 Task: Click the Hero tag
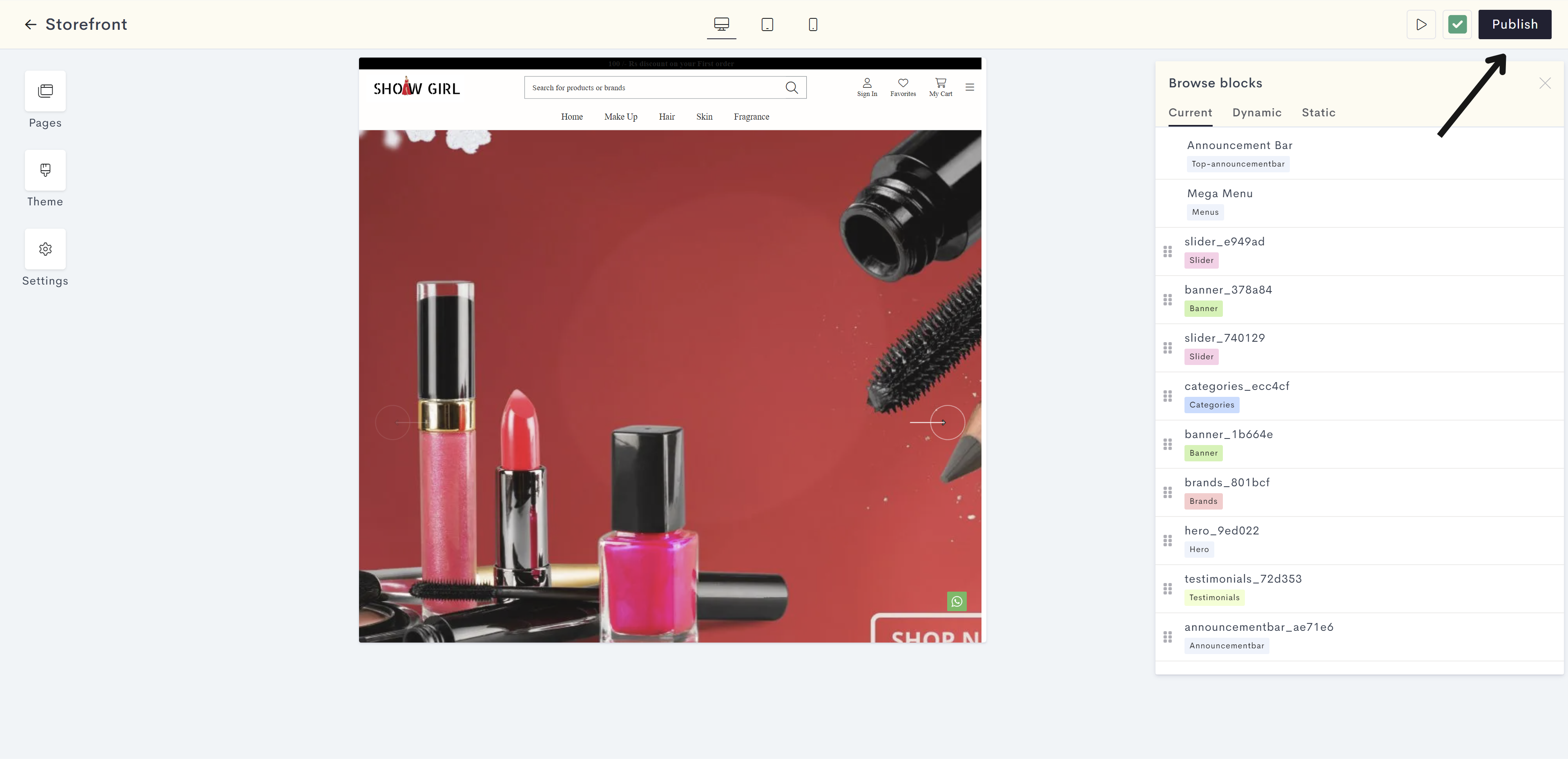[x=1198, y=549]
